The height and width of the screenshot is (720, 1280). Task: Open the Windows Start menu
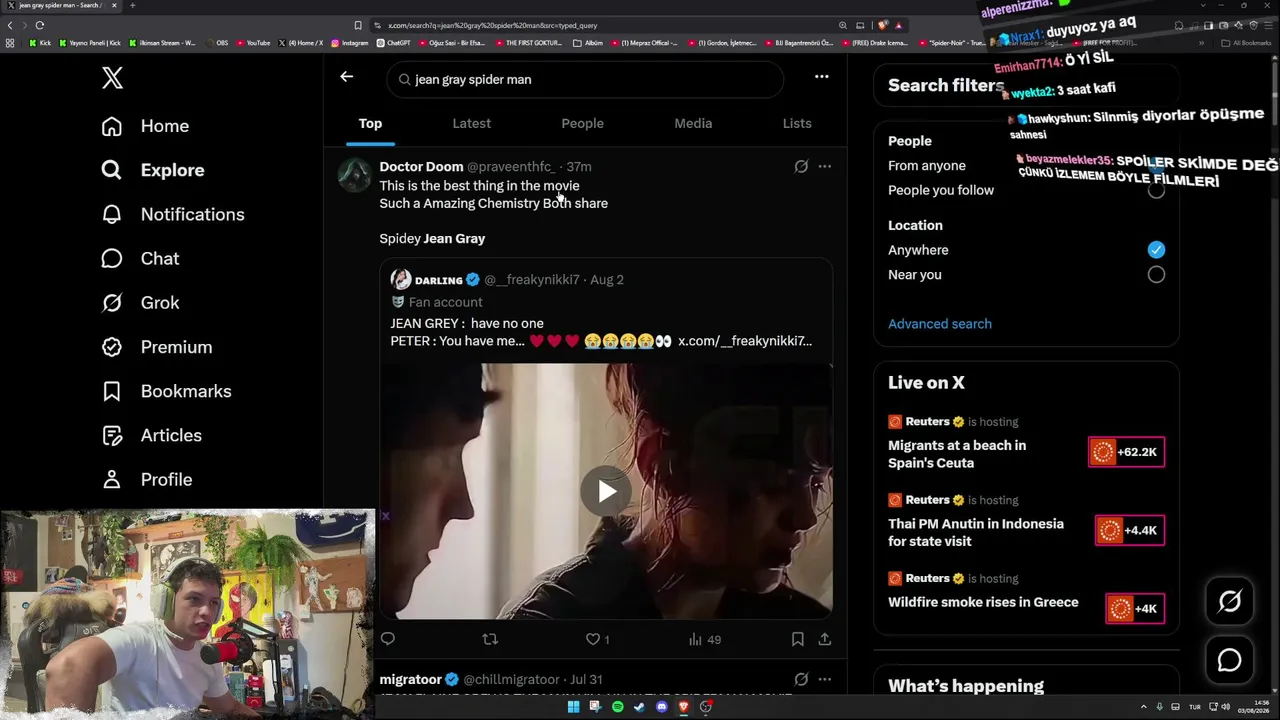(x=573, y=707)
